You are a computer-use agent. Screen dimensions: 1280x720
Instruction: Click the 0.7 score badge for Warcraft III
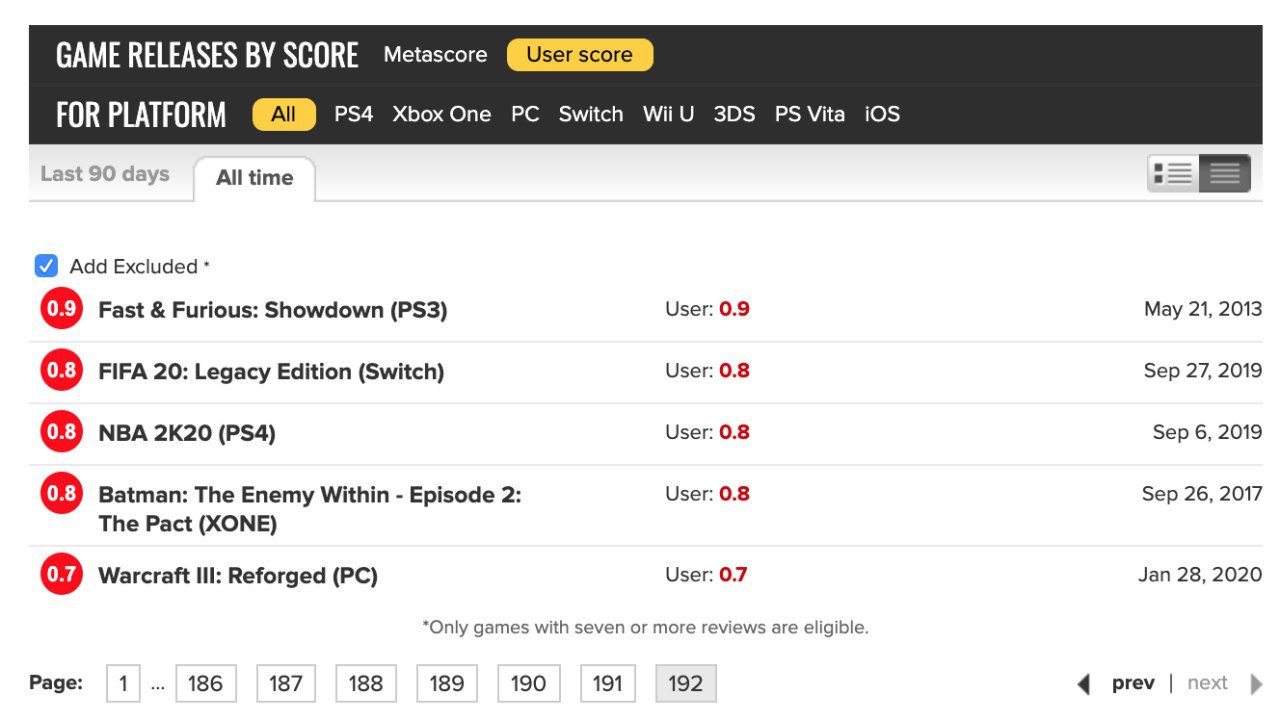(x=61, y=574)
